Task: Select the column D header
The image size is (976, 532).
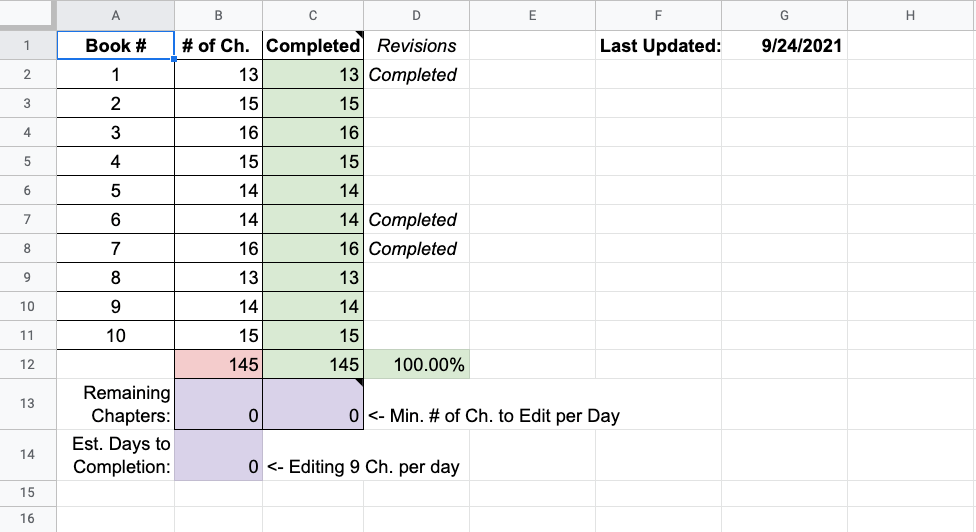Action: coord(416,15)
